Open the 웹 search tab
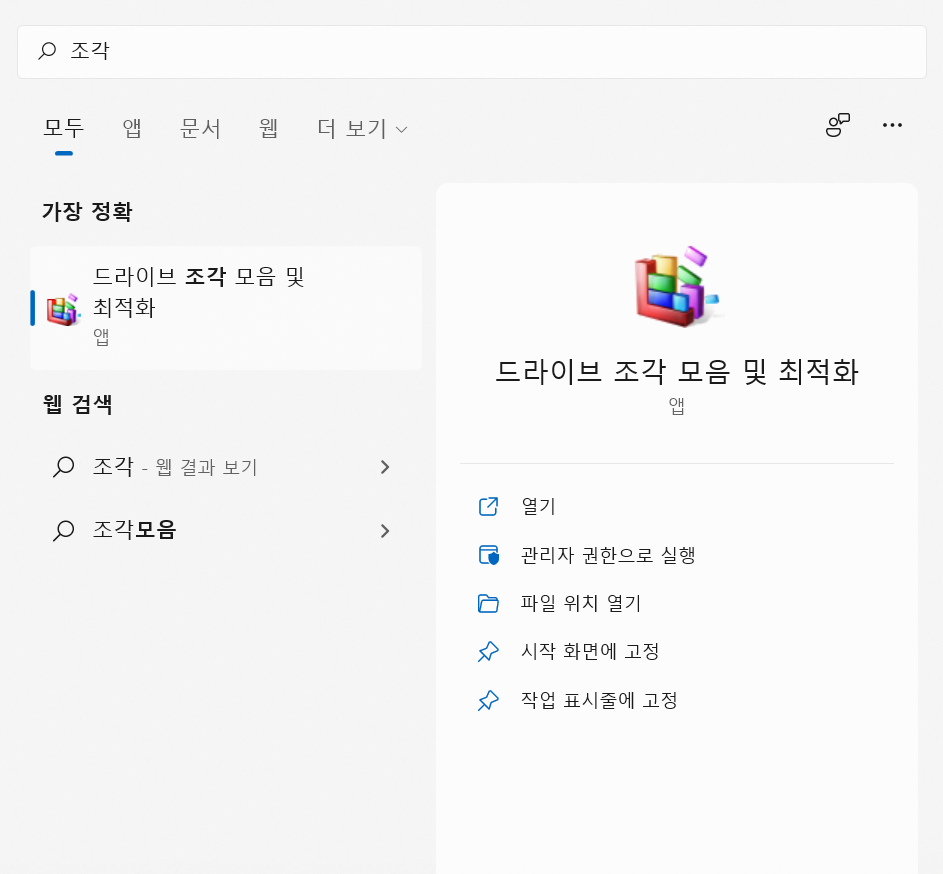 click(267, 128)
